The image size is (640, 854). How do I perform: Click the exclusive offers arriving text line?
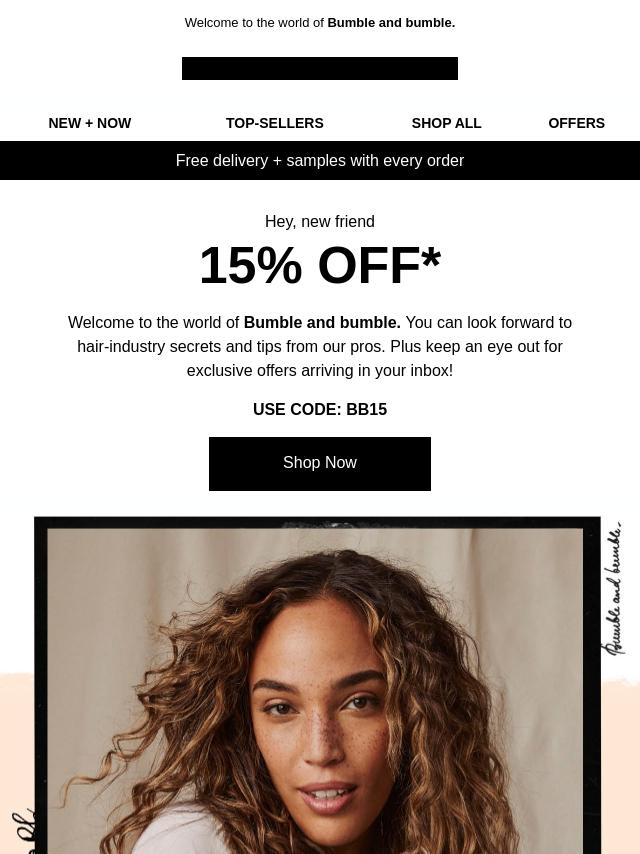(320, 370)
